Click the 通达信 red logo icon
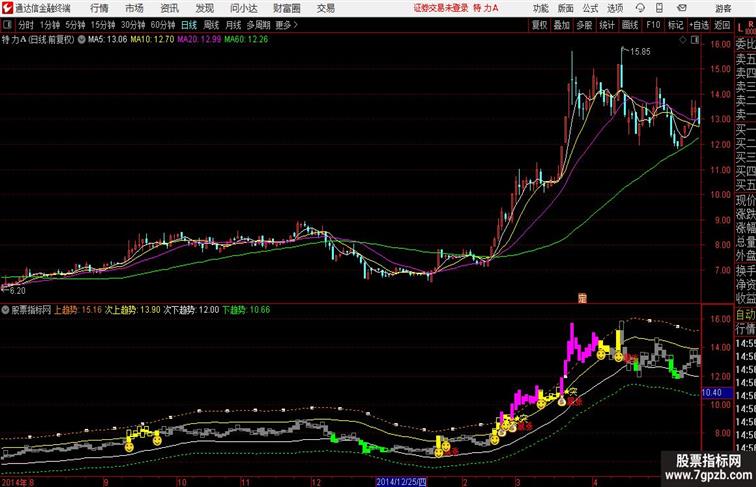756x487 pixels. (7, 8)
